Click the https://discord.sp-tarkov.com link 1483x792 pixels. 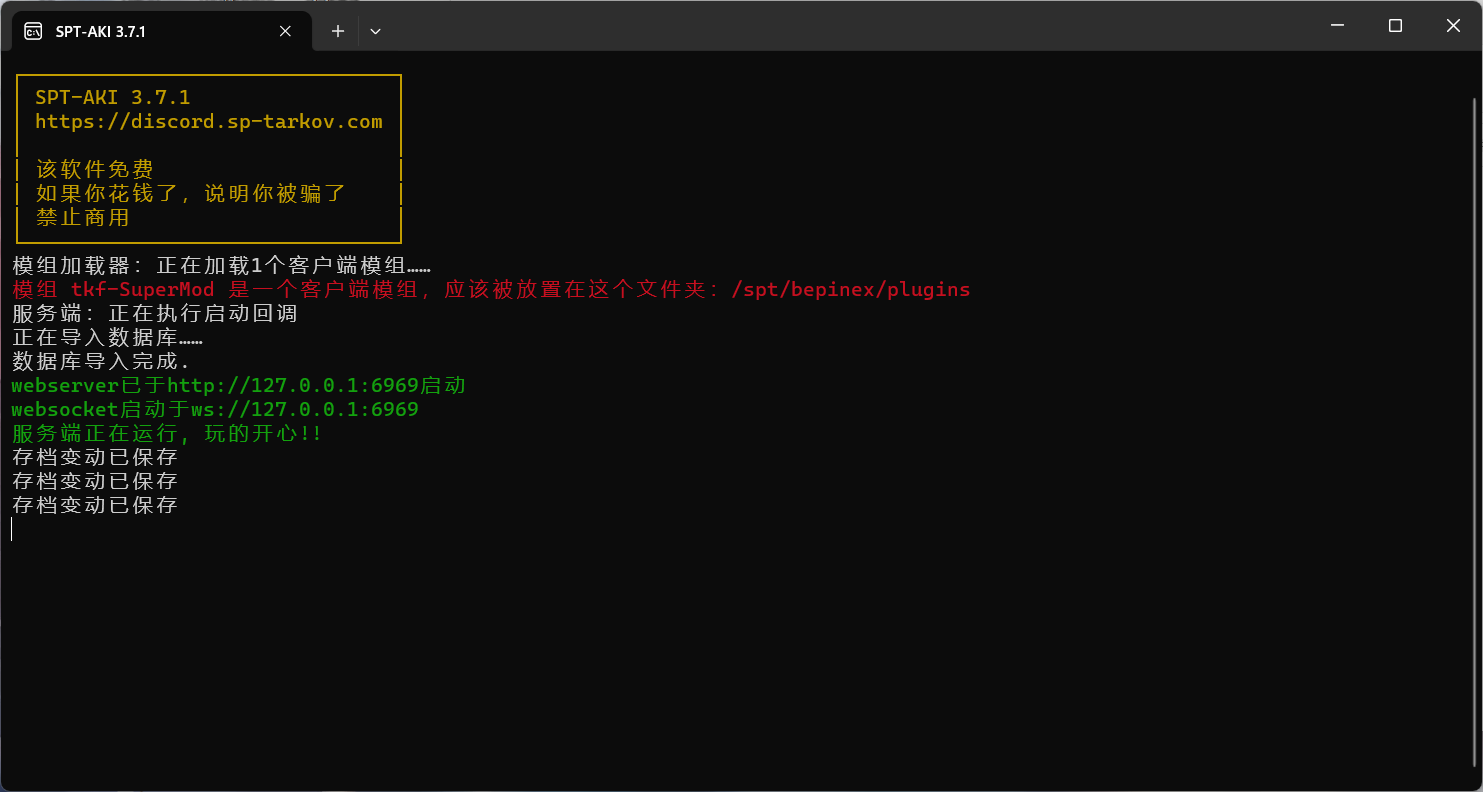[x=209, y=122]
